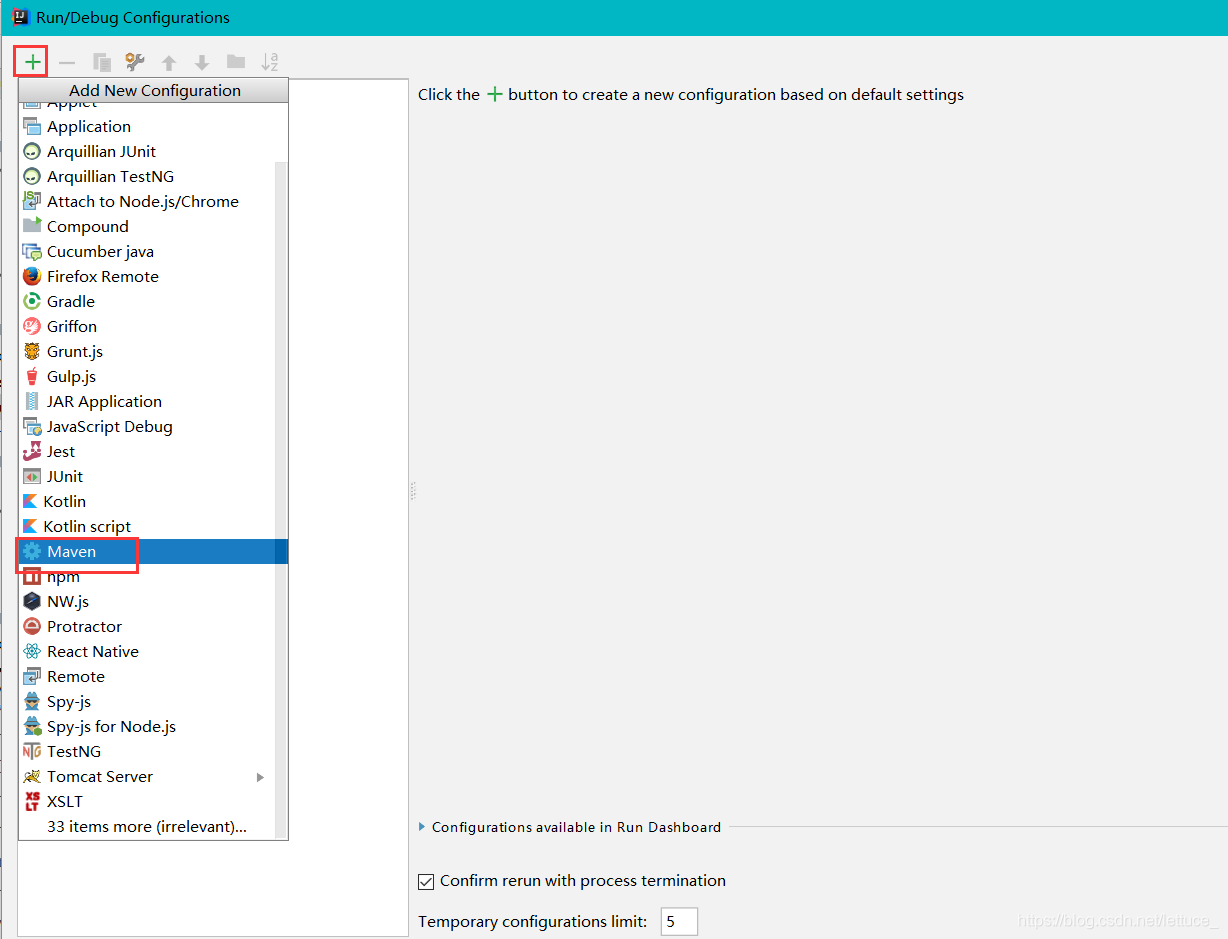This screenshot has width=1228, height=939.
Task: Click the Gradle icon
Action: (x=32, y=302)
